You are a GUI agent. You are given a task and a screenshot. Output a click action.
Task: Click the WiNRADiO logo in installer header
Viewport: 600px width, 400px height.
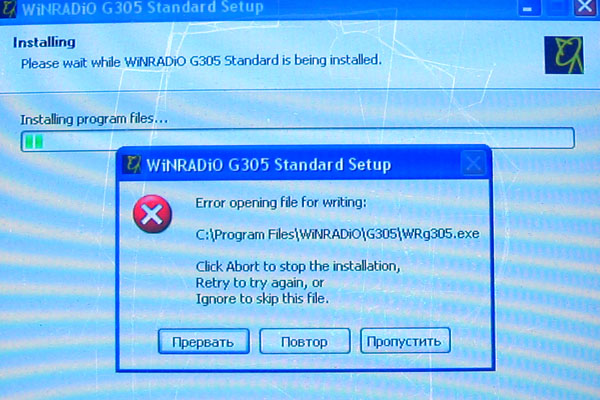click(x=564, y=55)
